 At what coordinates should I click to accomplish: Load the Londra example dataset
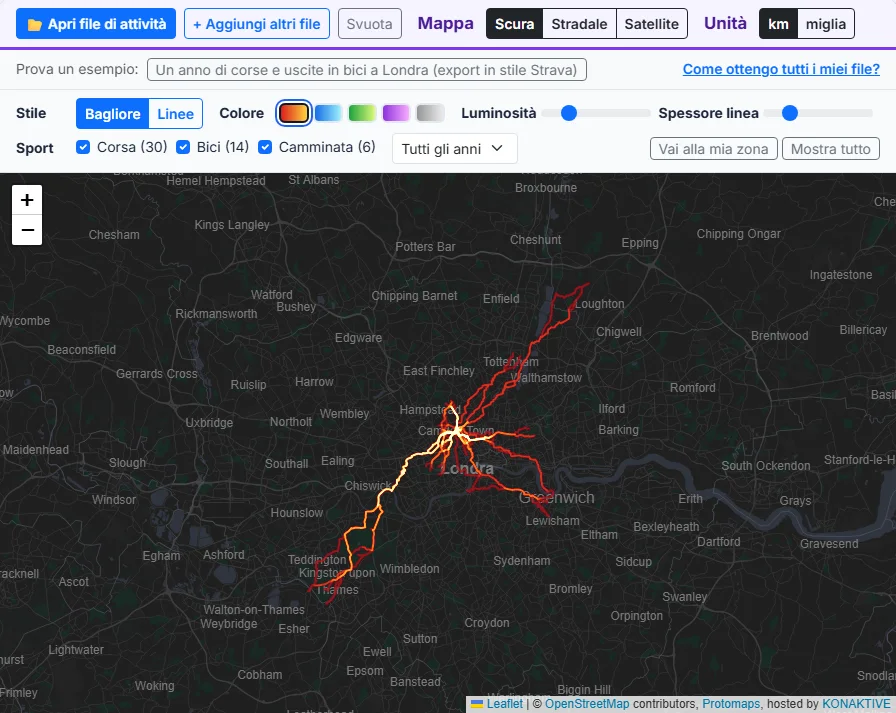(366, 70)
